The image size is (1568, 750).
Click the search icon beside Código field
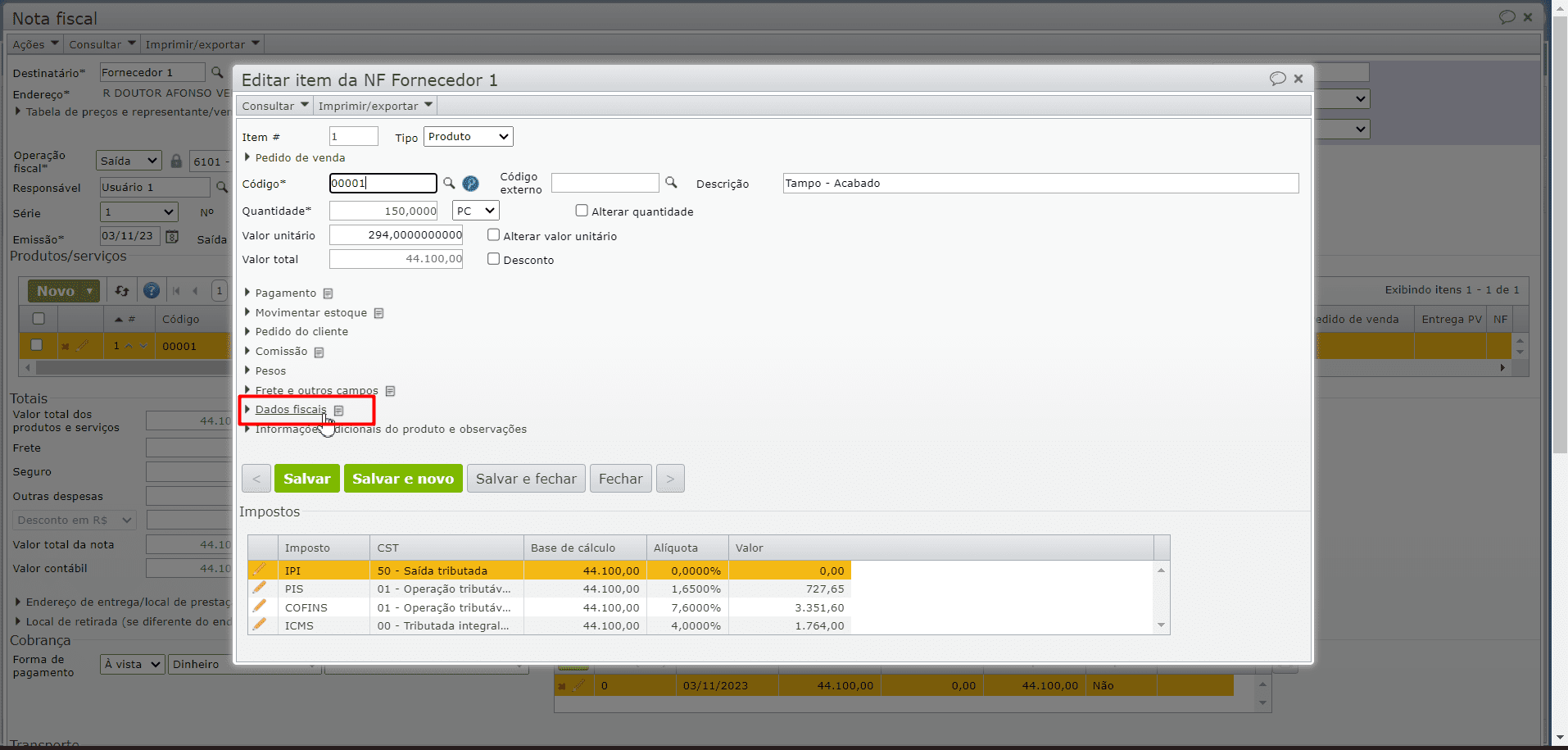(x=449, y=183)
